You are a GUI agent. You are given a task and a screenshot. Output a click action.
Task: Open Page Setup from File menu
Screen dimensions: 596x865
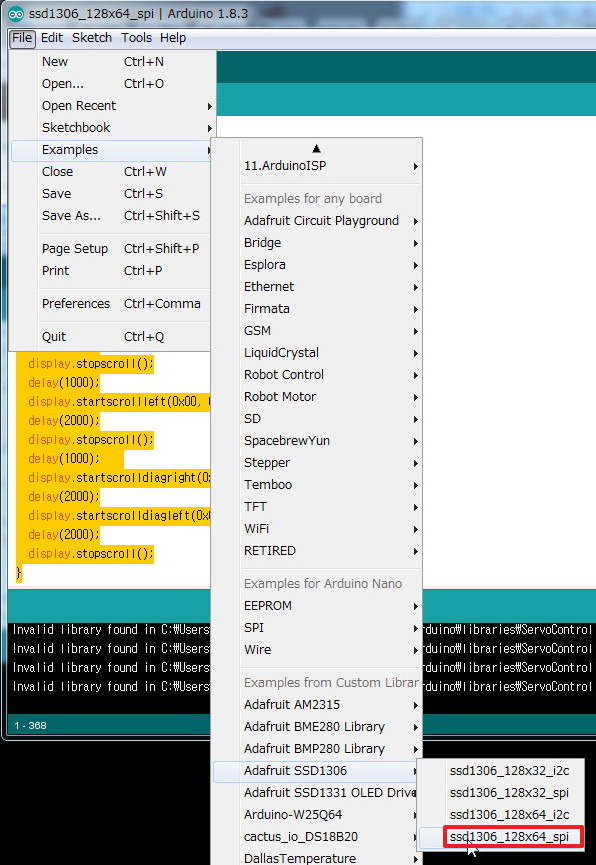(x=113, y=249)
